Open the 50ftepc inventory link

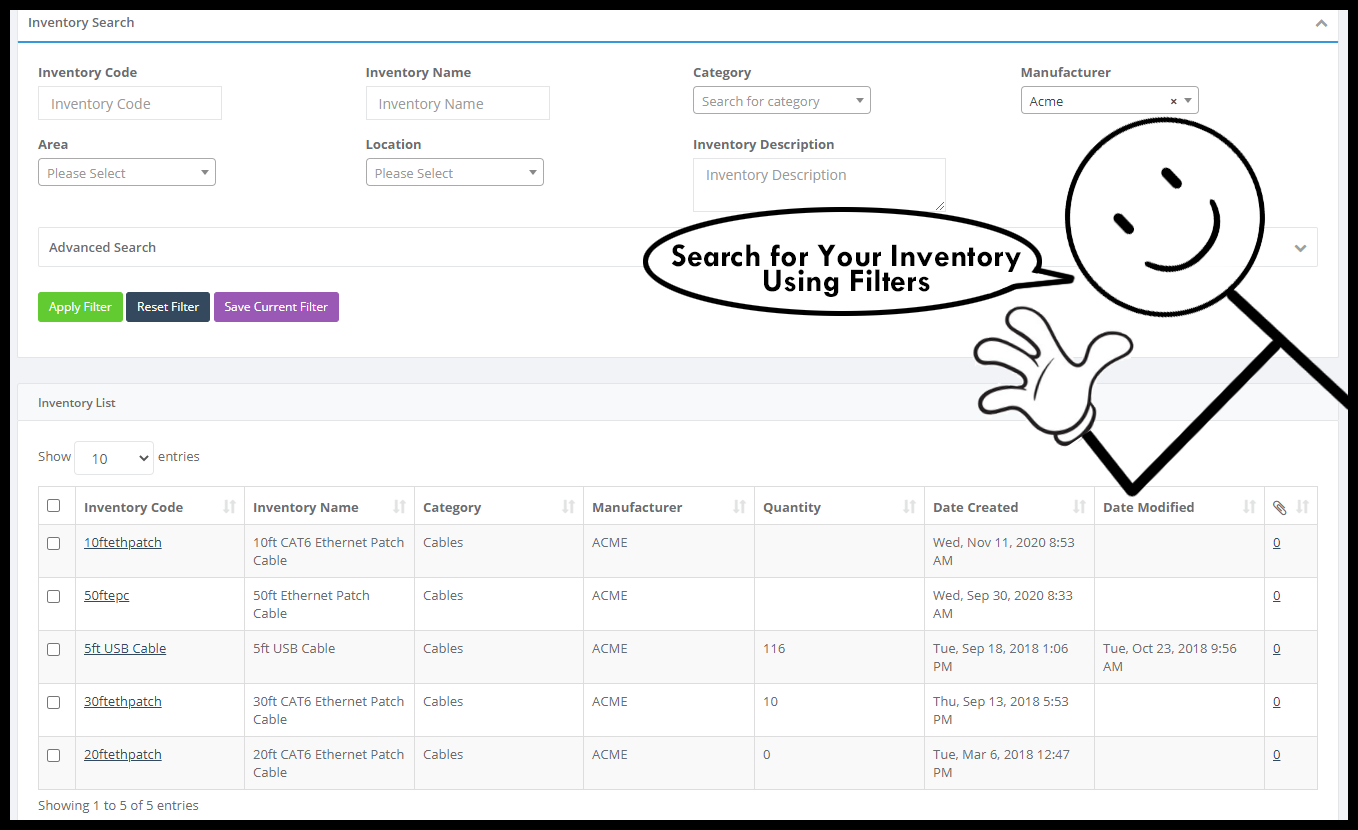point(107,596)
